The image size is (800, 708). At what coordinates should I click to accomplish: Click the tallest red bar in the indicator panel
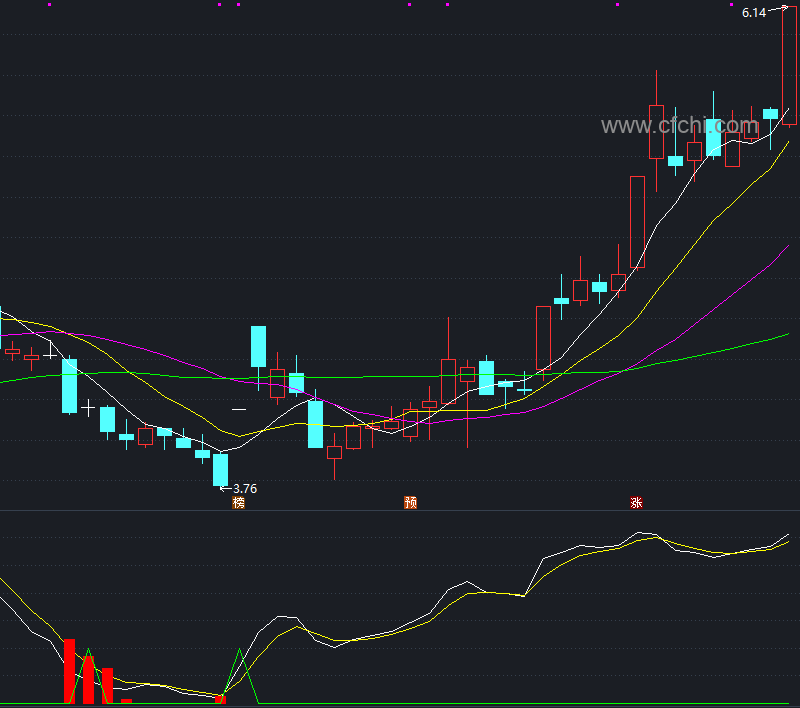(x=69, y=671)
